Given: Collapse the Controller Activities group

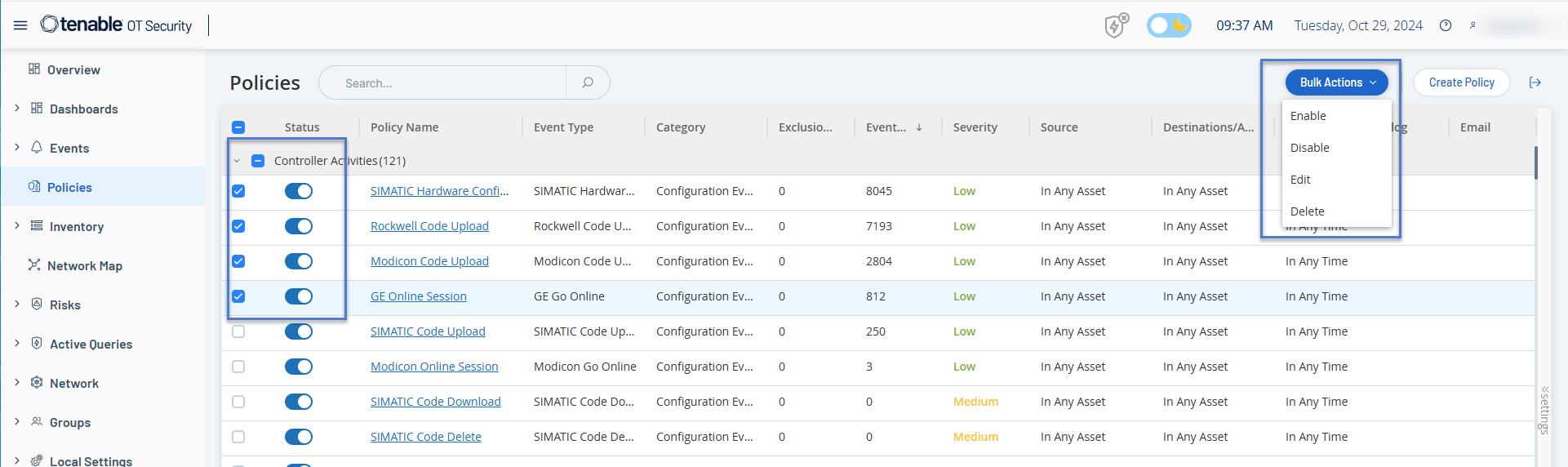Looking at the screenshot, I should click(x=237, y=161).
